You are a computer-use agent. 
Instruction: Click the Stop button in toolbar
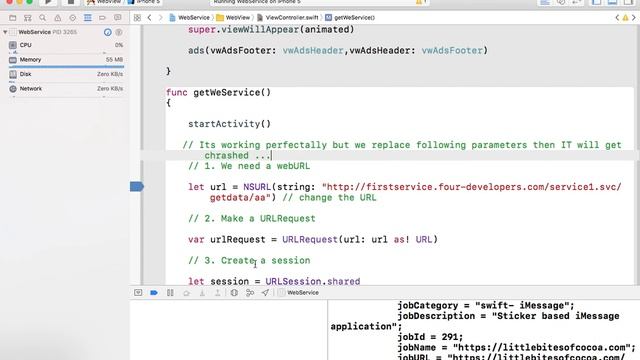tap(71, 2)
